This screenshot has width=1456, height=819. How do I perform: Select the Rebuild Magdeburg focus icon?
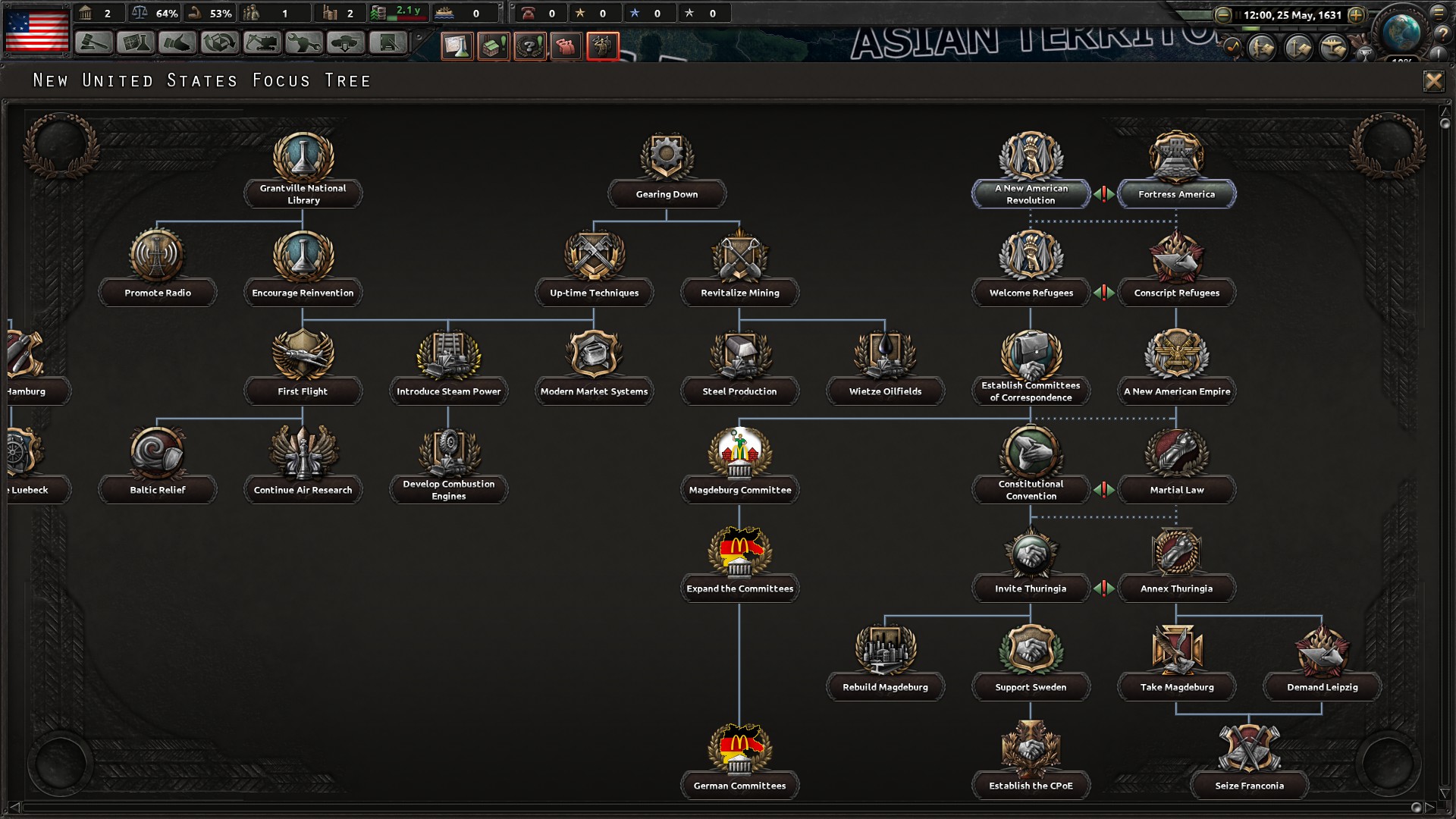(x=885, y=650)
